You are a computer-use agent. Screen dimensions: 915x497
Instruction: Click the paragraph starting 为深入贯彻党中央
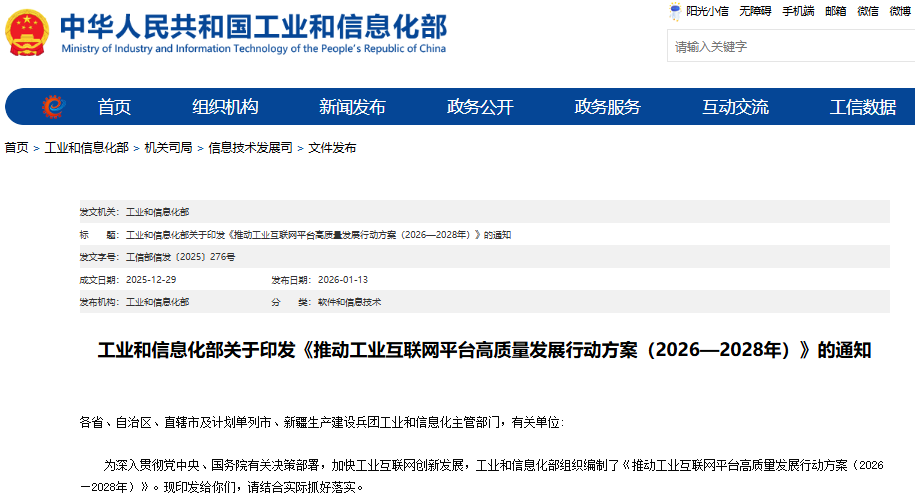coord(484,475)
